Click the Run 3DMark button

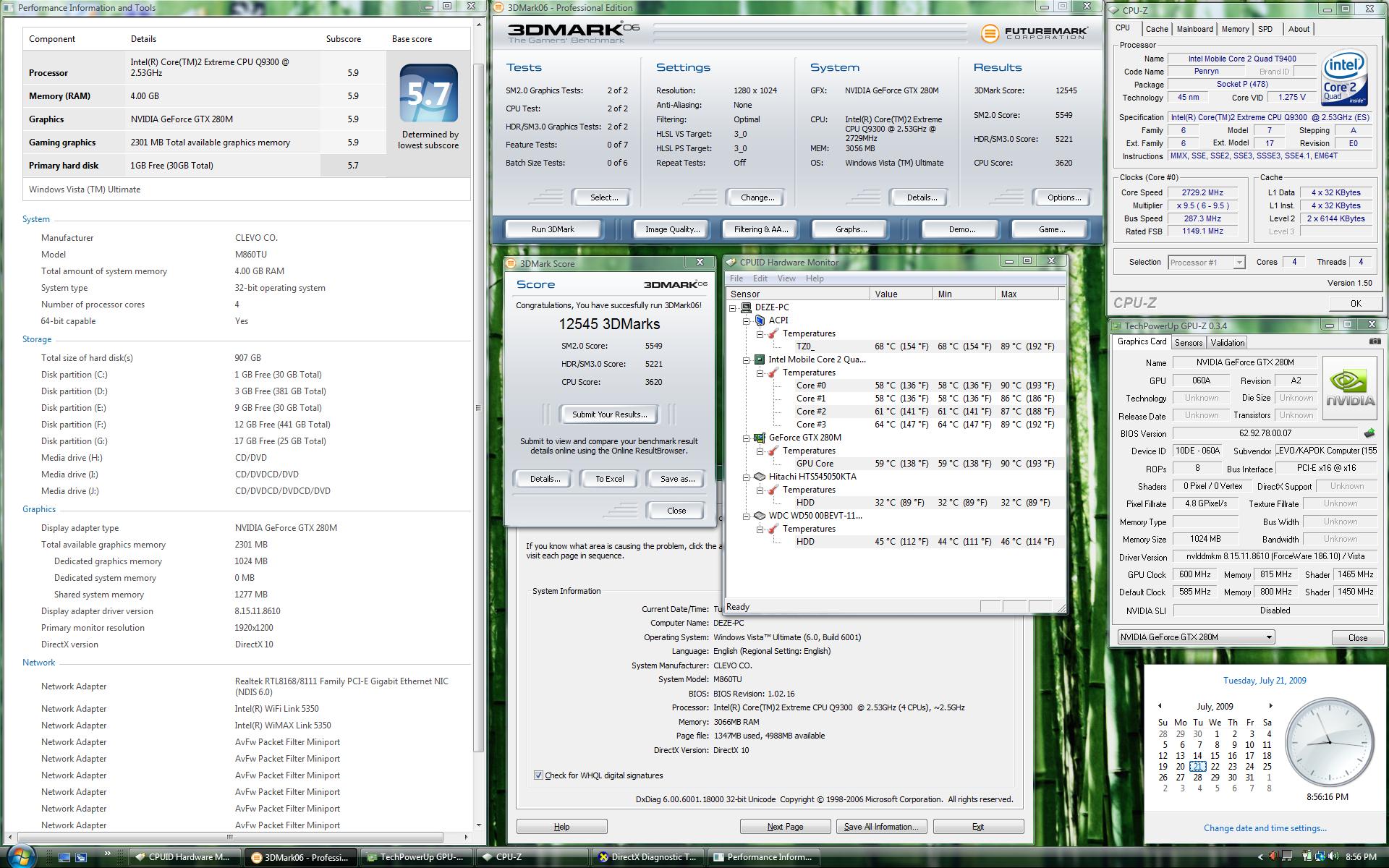[x=553, y=229]
